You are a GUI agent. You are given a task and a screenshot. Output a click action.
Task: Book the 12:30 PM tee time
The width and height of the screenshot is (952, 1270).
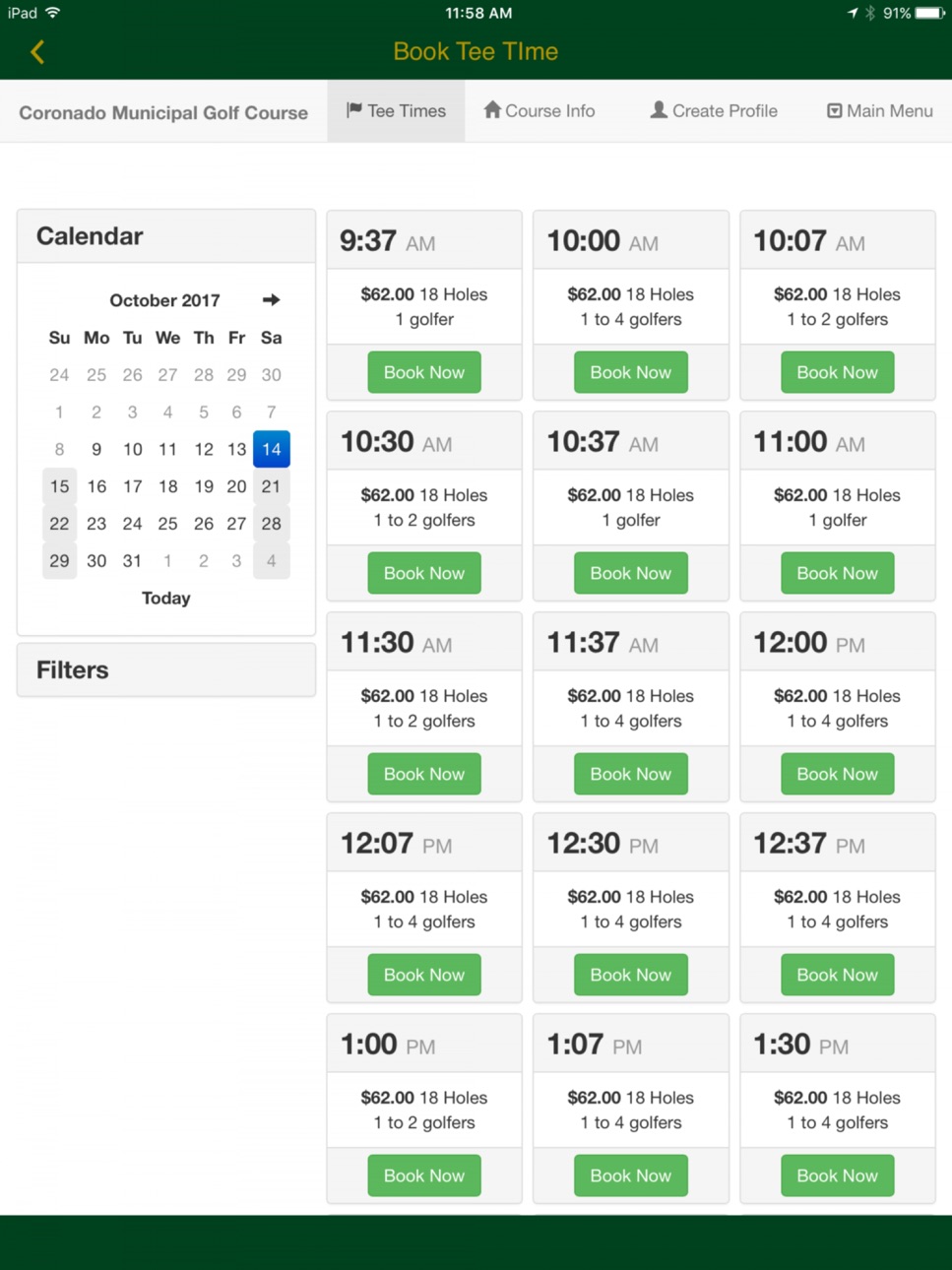click(631, 975)
